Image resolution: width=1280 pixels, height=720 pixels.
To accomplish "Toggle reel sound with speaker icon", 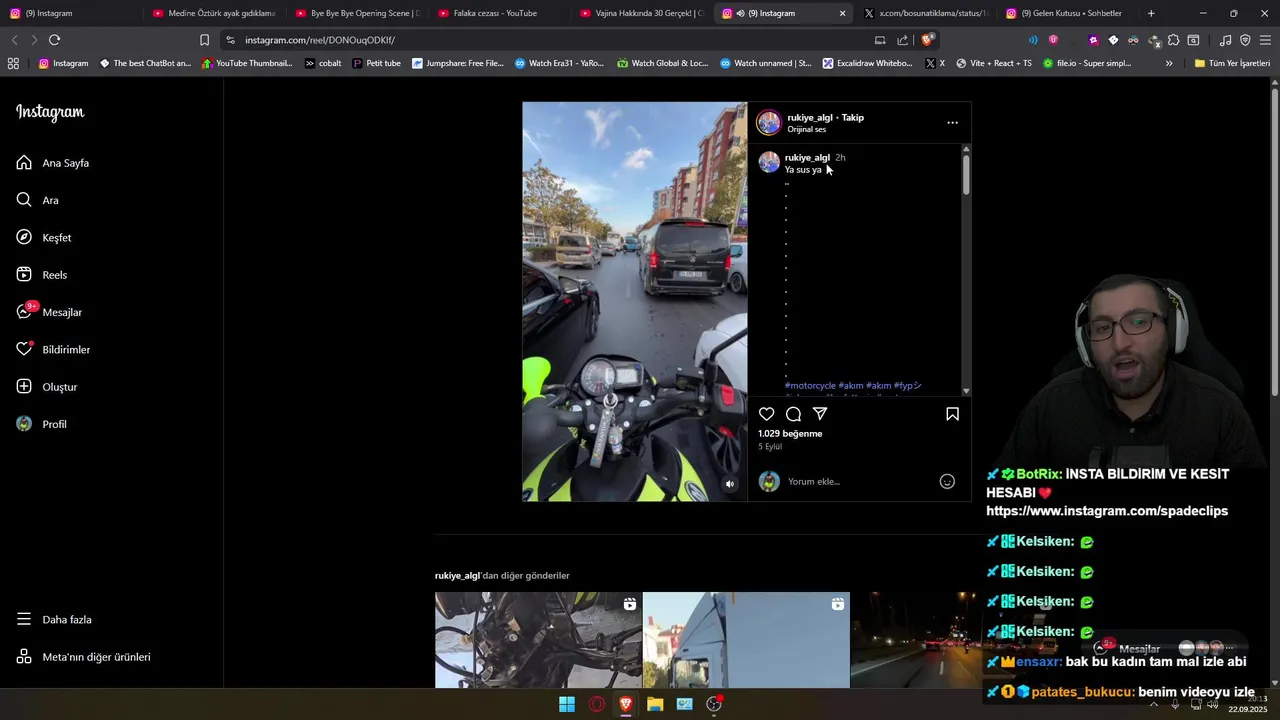I will pos(729,484).
